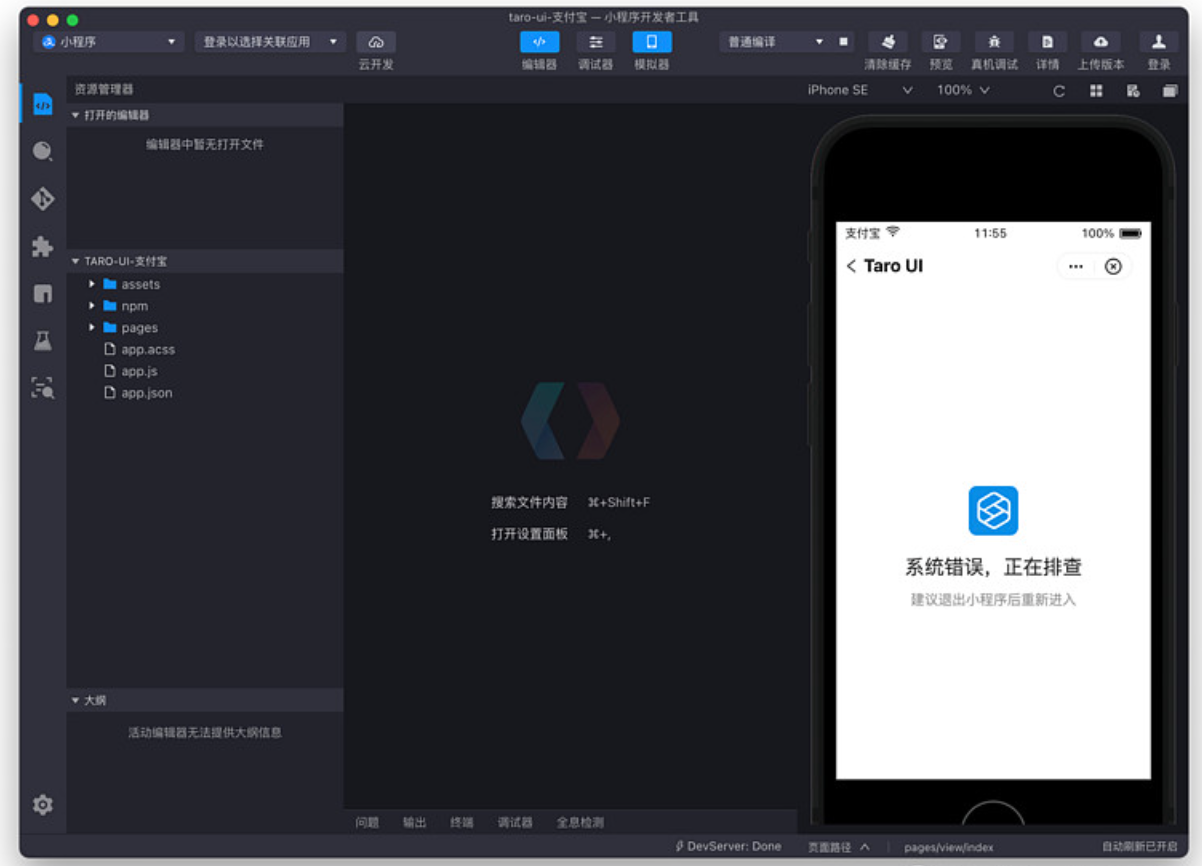Tap the simulator home button
This screenshot has height=866, width=1202.
point(993,812)
